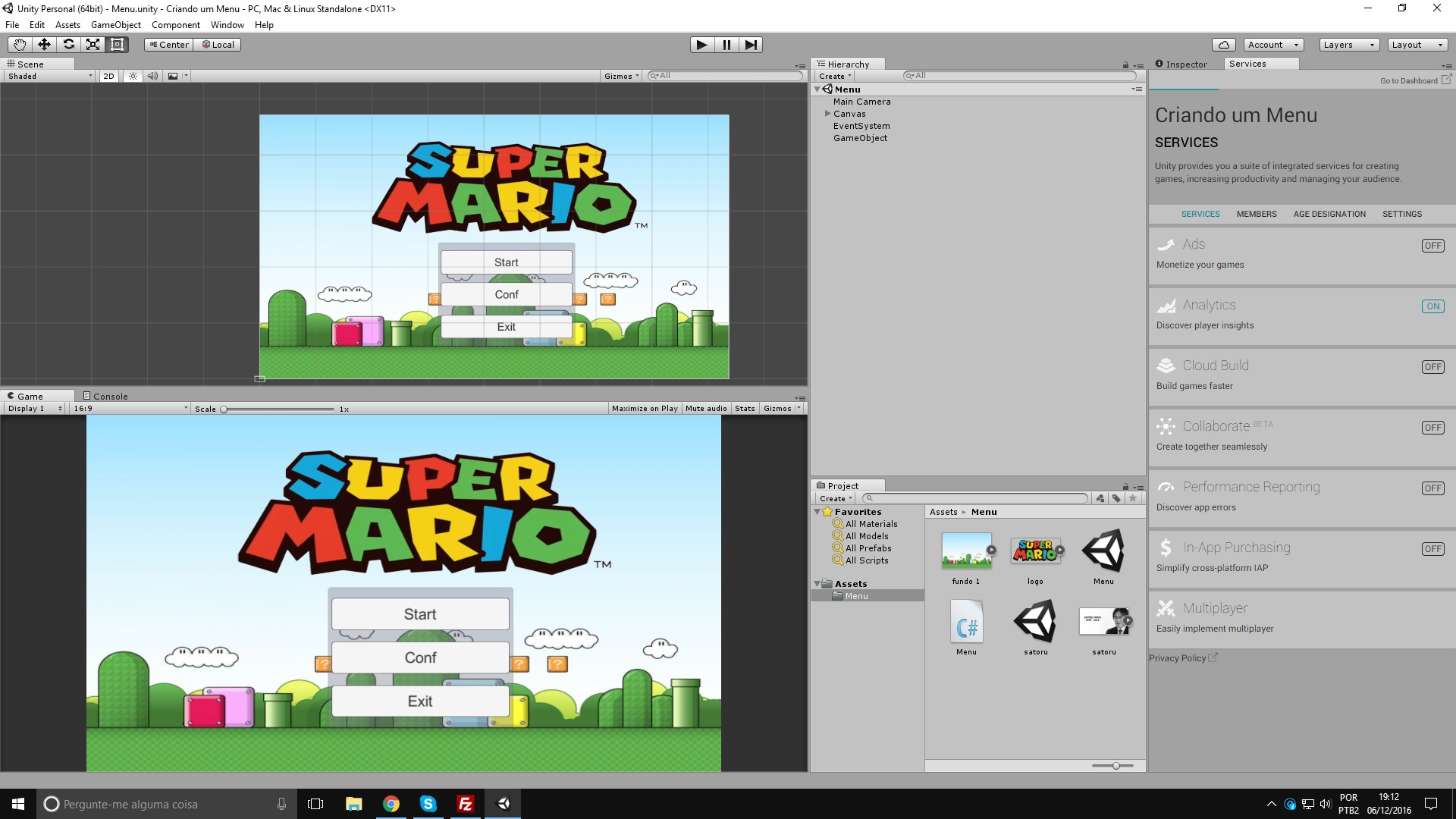Select the fundo 1 asset thumbnail

[x=966, y=551]
